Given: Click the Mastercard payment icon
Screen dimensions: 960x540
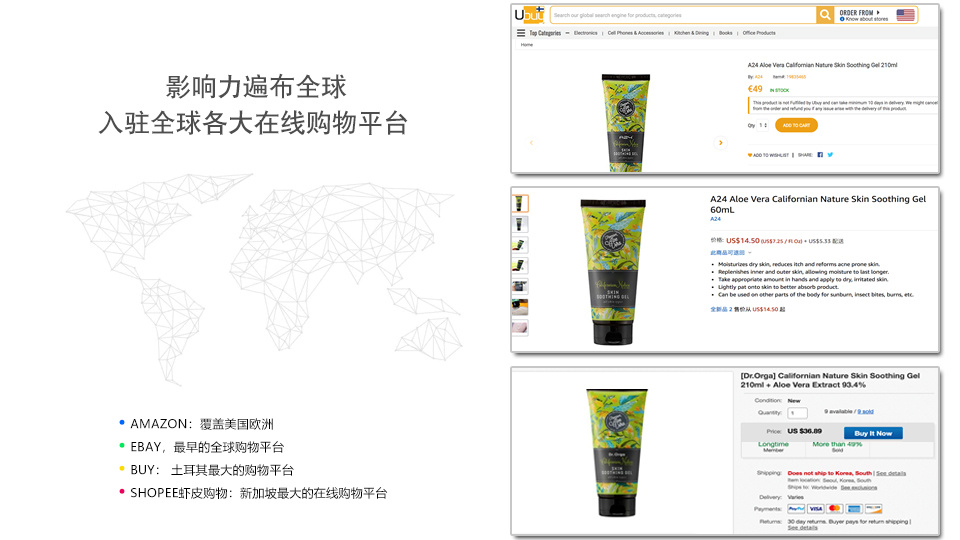Looking at the screenshot, I should coord(834,509).
